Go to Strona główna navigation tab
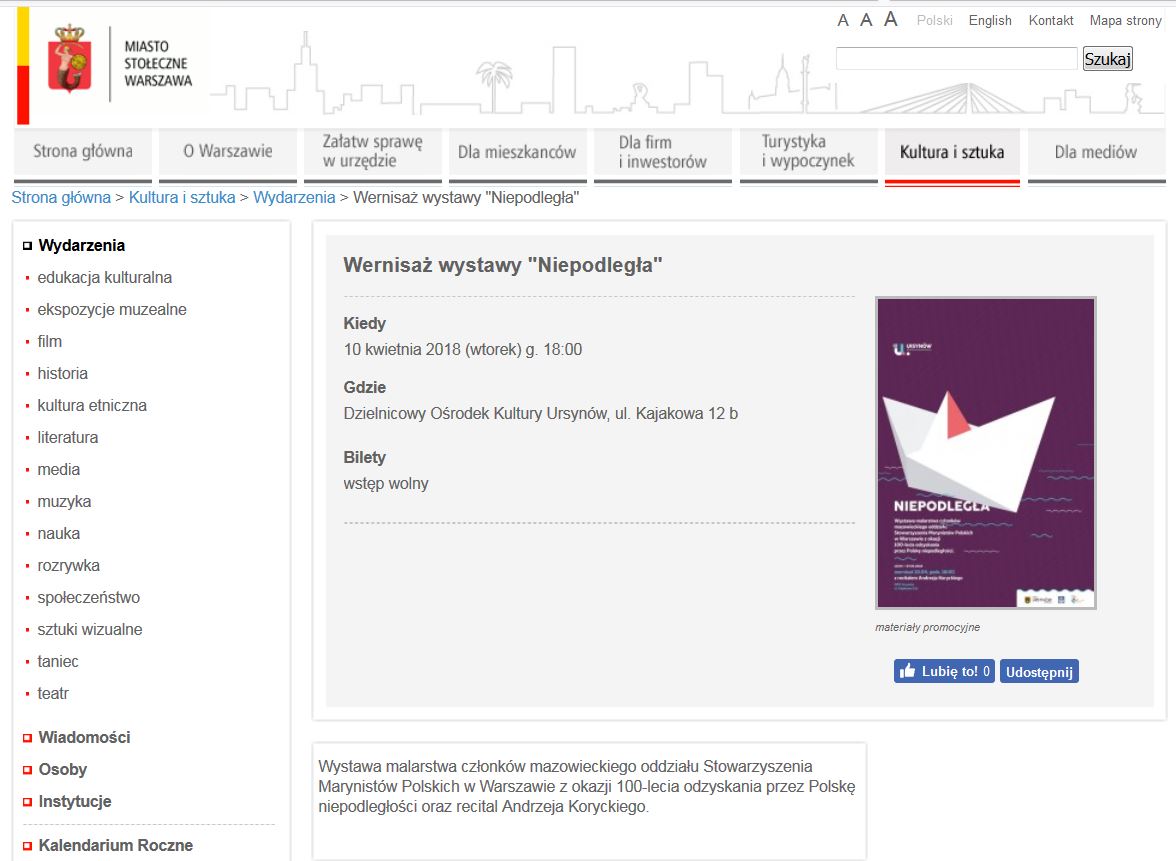1176x861 pixels. coord(83,152)
